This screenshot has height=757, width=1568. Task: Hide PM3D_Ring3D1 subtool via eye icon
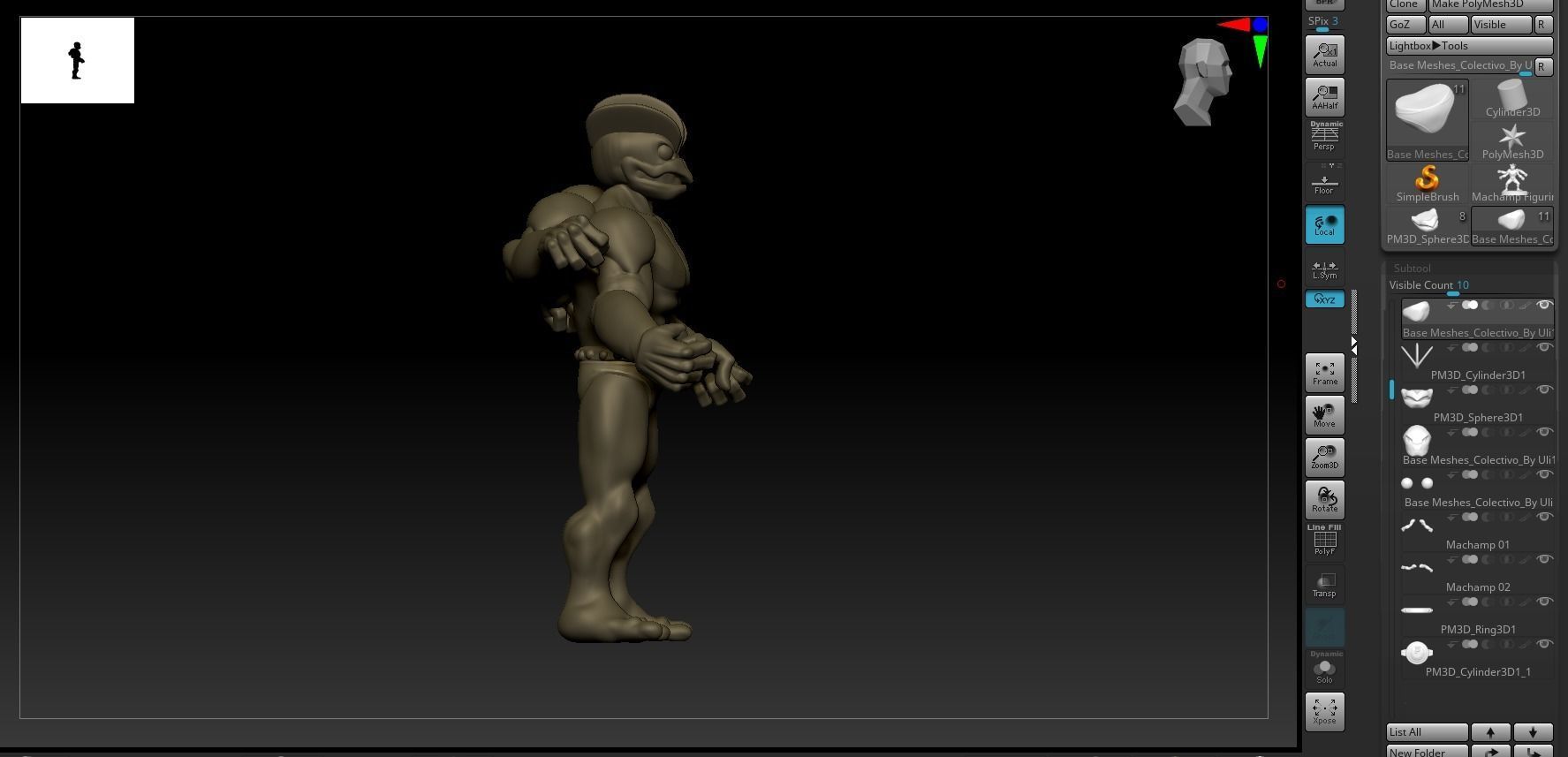[1544, 602]
